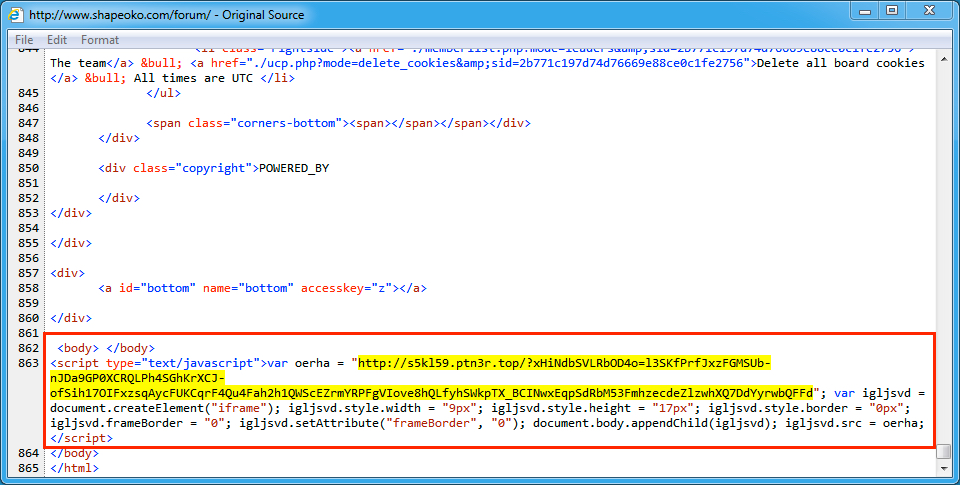Click the highlighted s5kl59.ptn3r.top URL

(432, 378)
